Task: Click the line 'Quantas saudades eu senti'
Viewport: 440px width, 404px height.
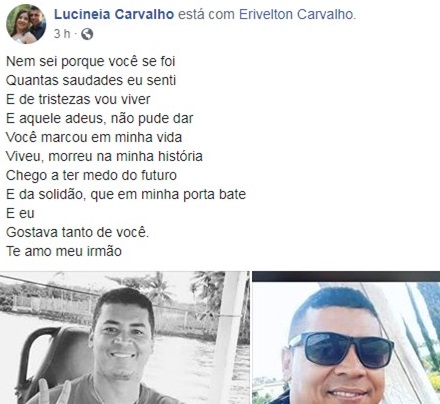Action: point(91,80)
